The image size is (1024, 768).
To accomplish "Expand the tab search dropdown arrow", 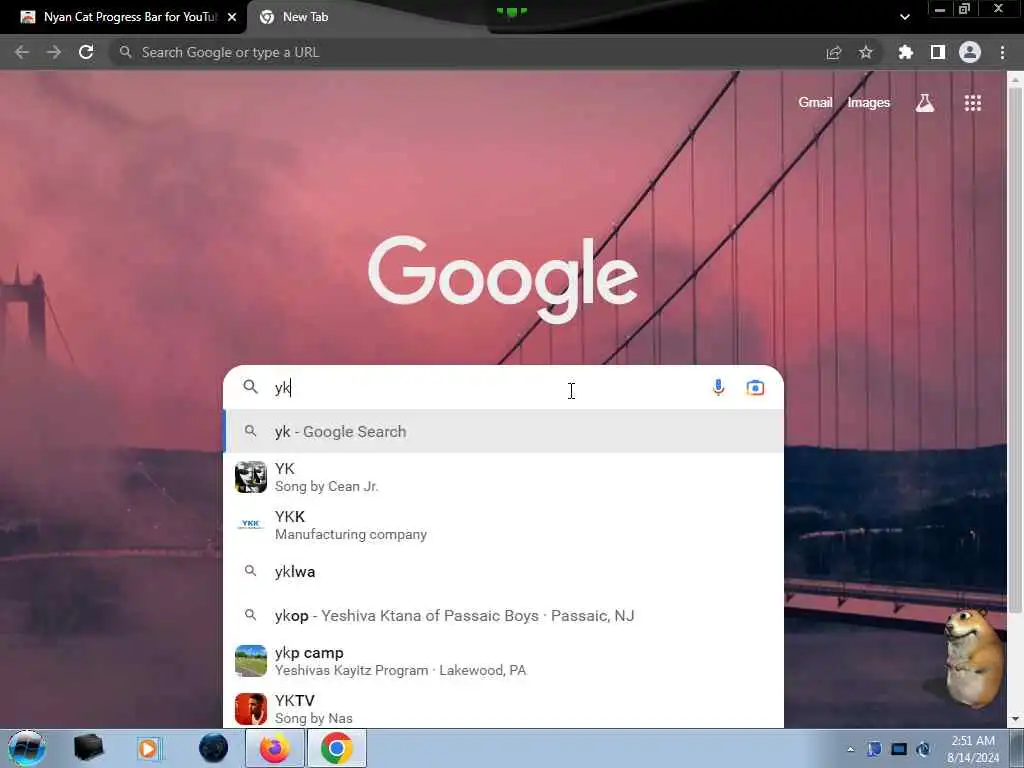I will pos(904,17).
